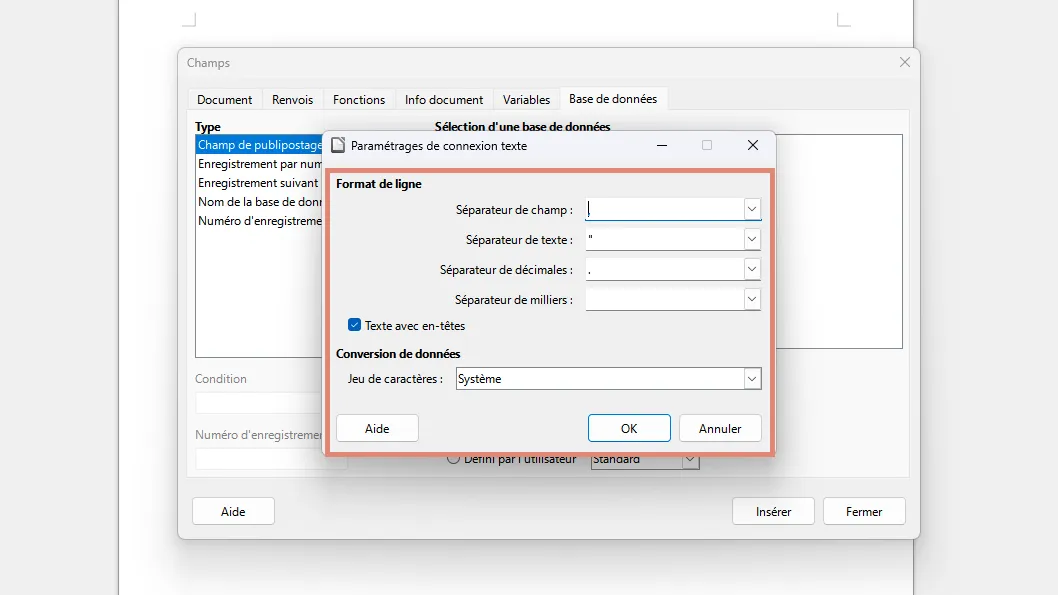Switch to the Document tab
The image size is (1058, 595).
click(225, 99)
